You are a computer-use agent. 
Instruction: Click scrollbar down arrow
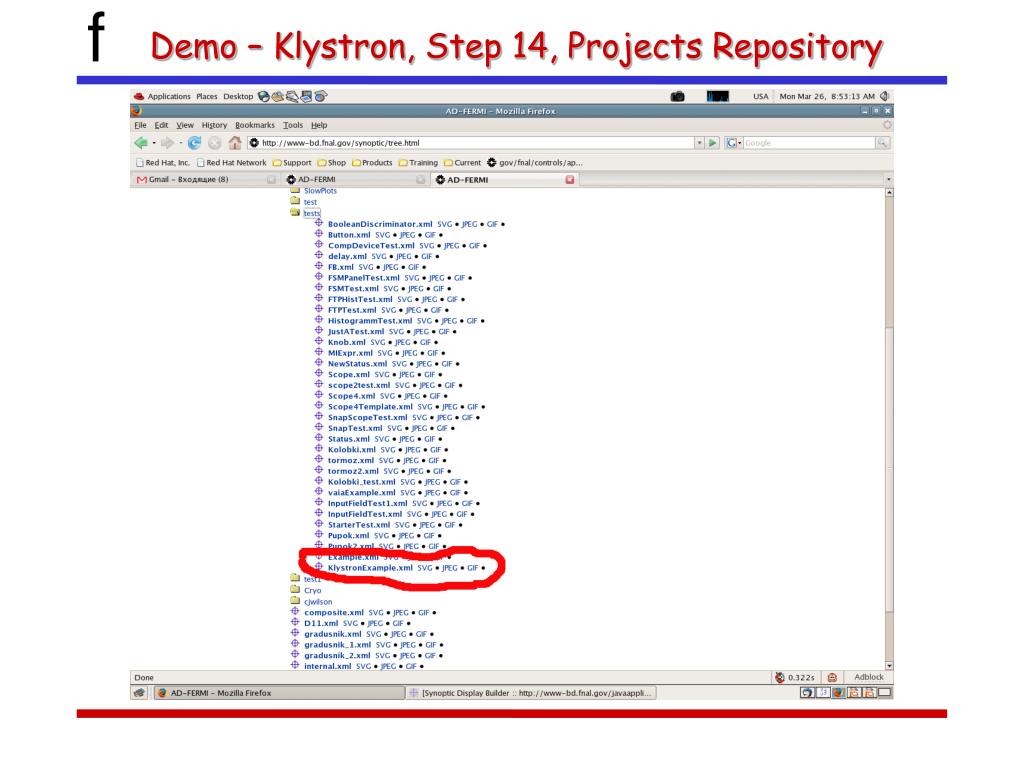pyautogui.click(x=889, y=665)
